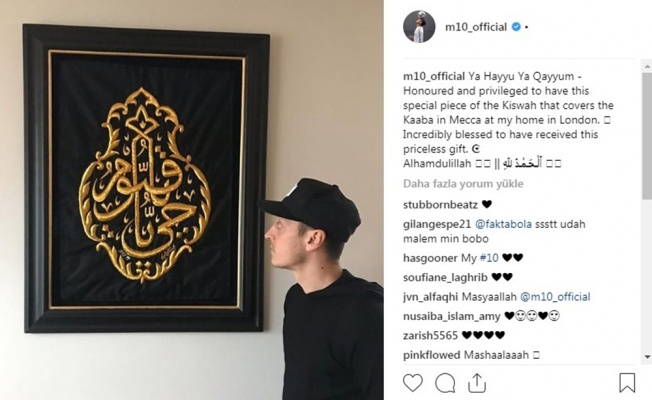Viewport: 652px width, 400px height.
Task: Open pinkflowed commenter profile
Action: click(x=432, y=355)
